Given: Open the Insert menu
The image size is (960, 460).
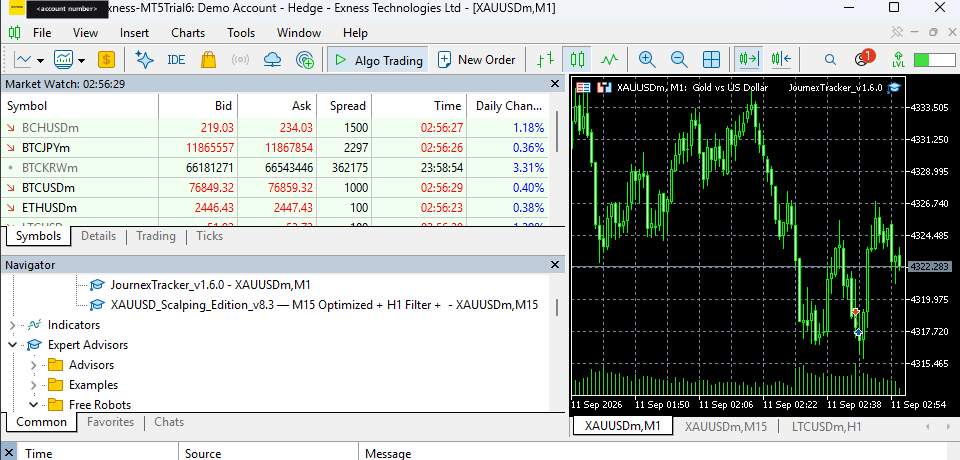Looking at the screenshot, I should point(134,33).
